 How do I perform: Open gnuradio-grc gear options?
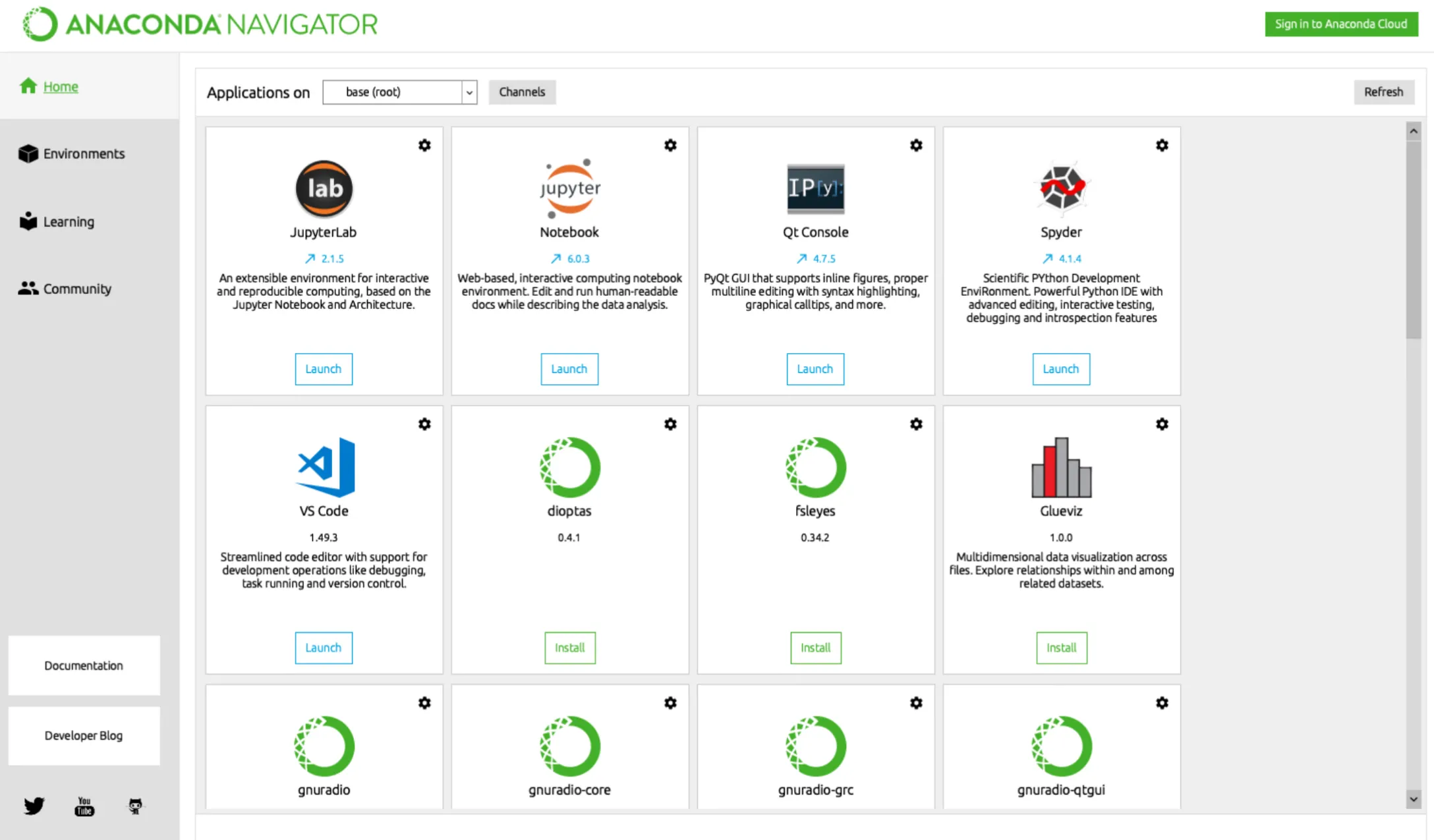pos(916,703)
